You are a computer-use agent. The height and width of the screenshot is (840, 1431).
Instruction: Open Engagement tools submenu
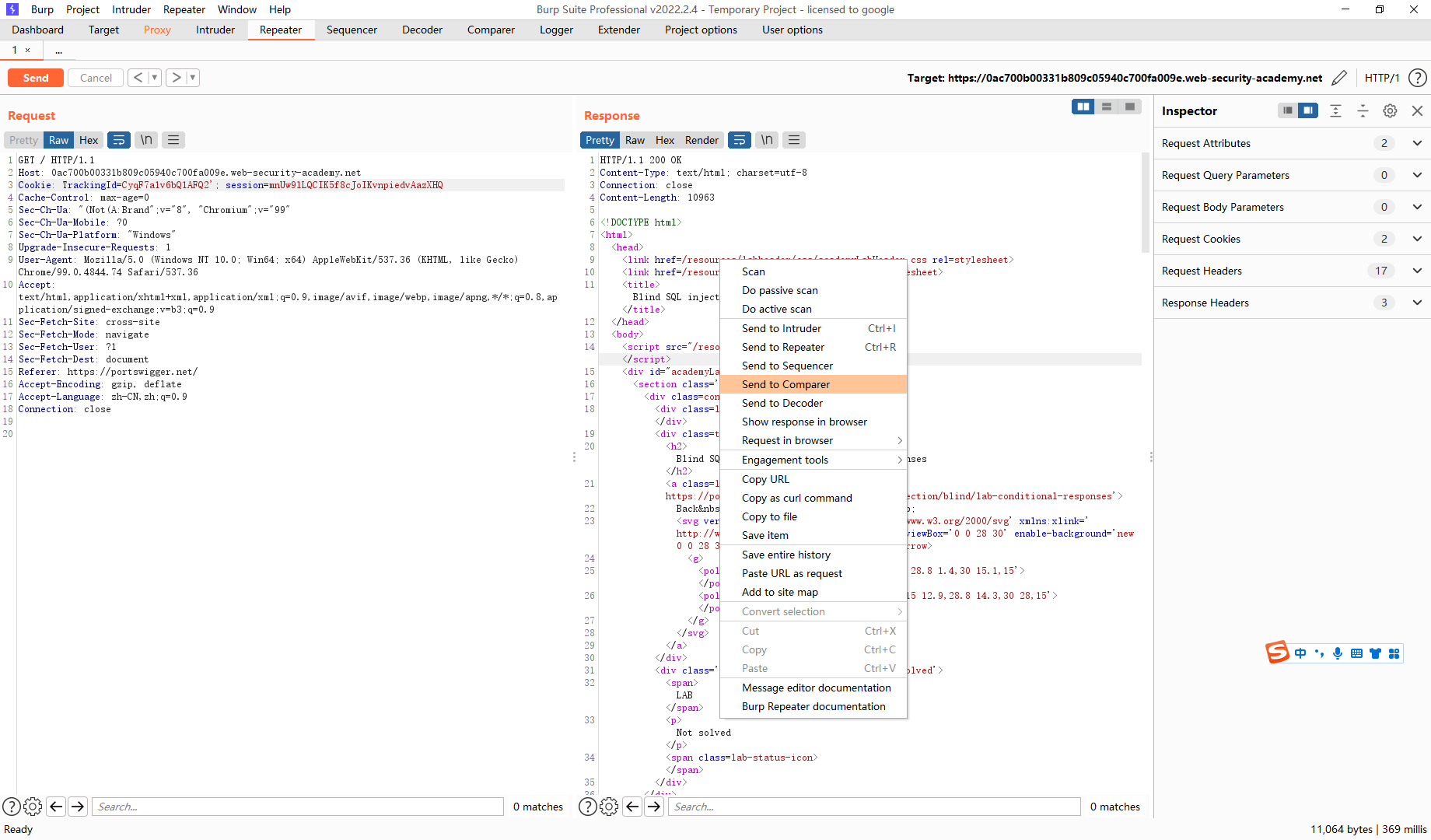pos(813,460)
